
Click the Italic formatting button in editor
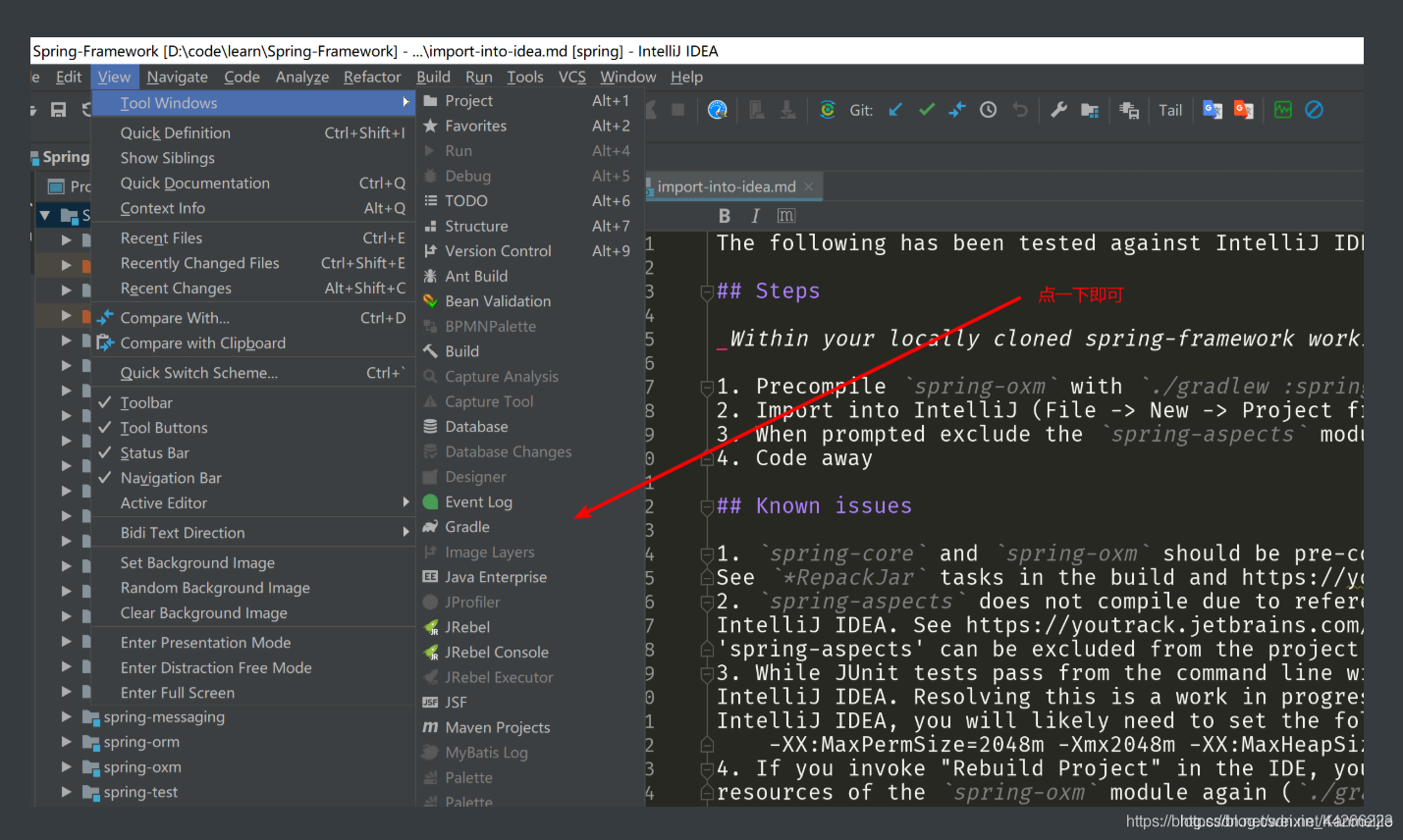tap(755, 216)
